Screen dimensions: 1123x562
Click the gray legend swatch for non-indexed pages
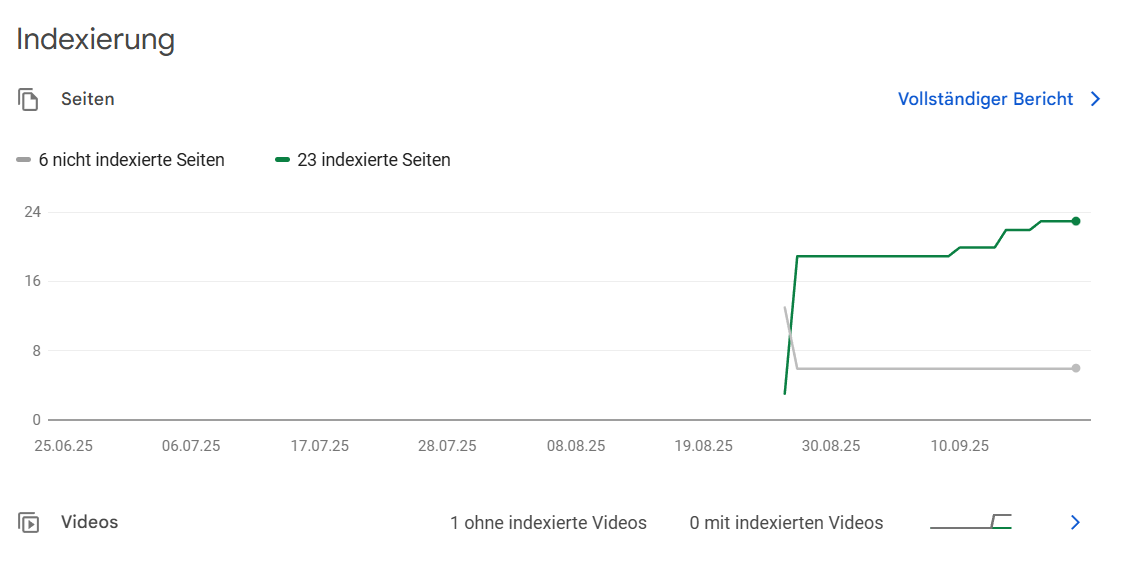click(x=24, y=160)
